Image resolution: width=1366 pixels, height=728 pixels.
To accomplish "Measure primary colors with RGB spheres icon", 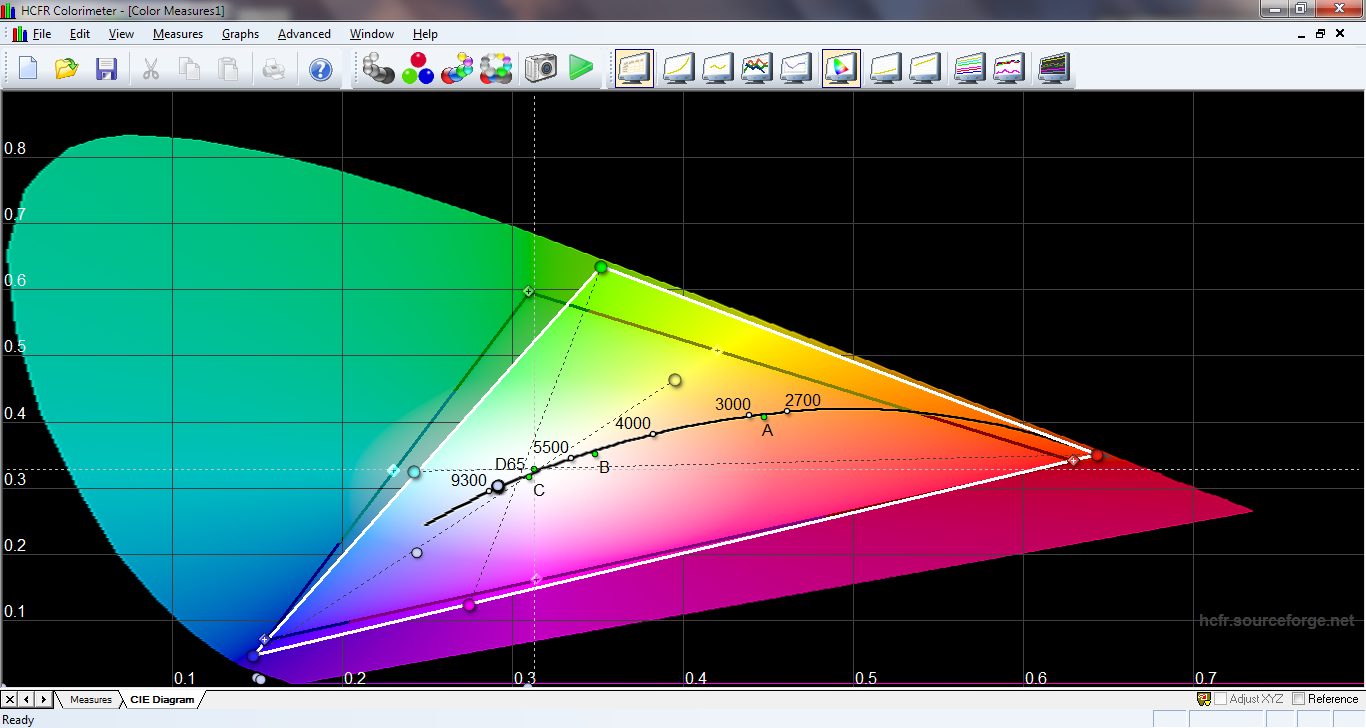I will pos(418,68).
